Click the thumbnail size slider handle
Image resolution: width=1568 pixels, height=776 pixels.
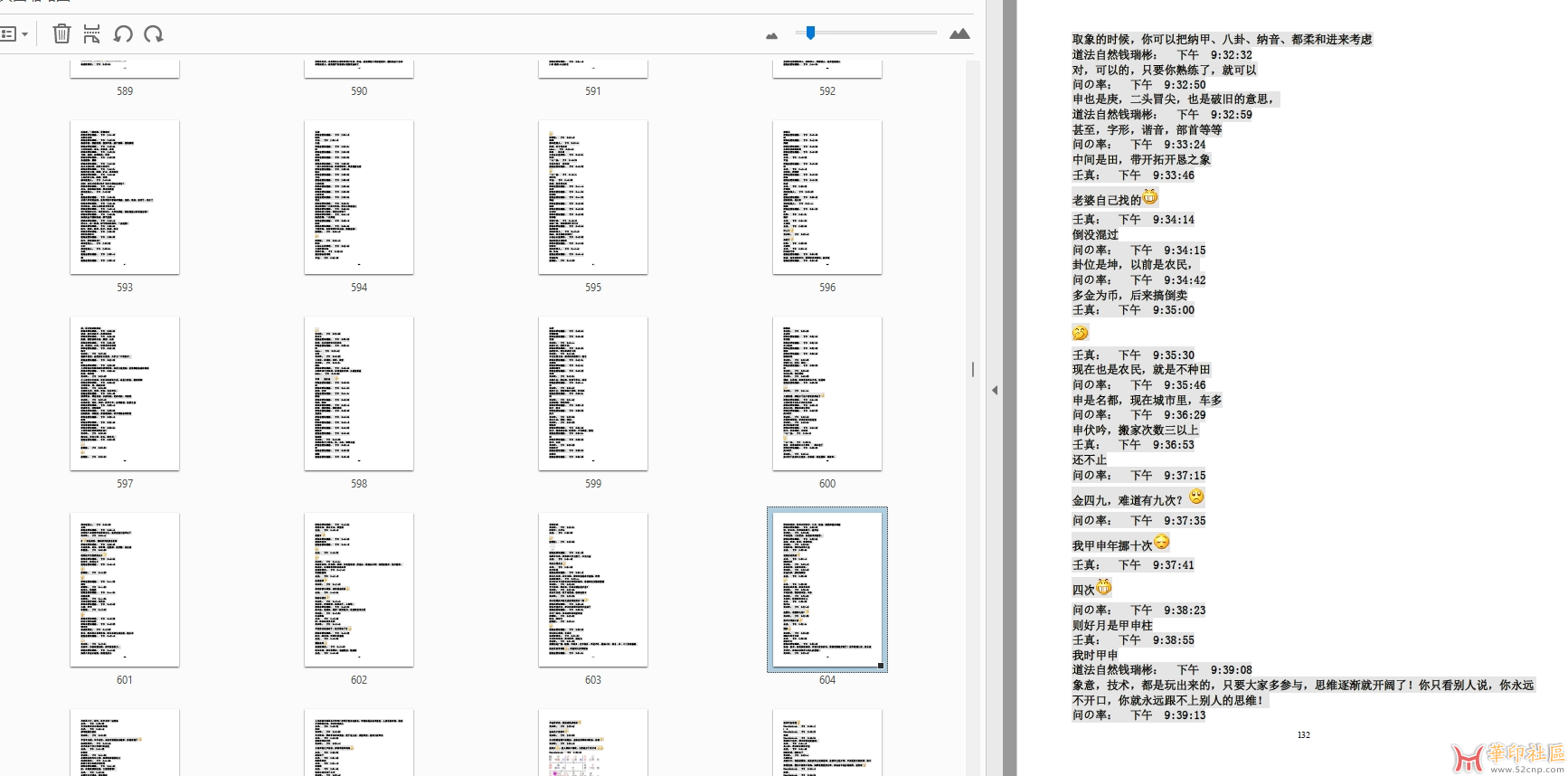point(810,33)
